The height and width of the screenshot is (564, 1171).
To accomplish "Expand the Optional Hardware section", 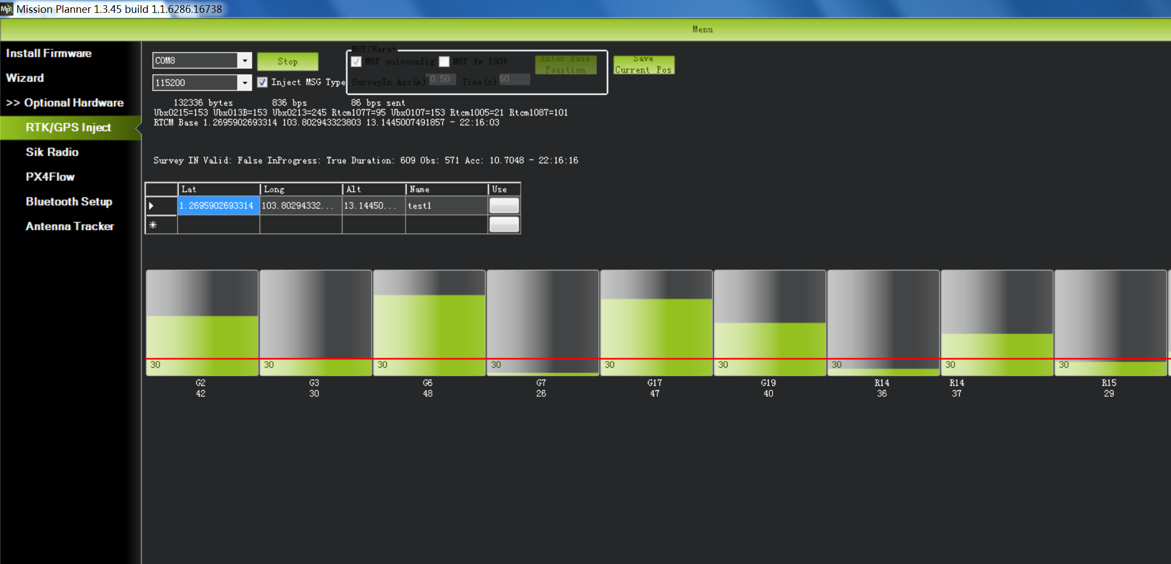I will click(65, 103).
